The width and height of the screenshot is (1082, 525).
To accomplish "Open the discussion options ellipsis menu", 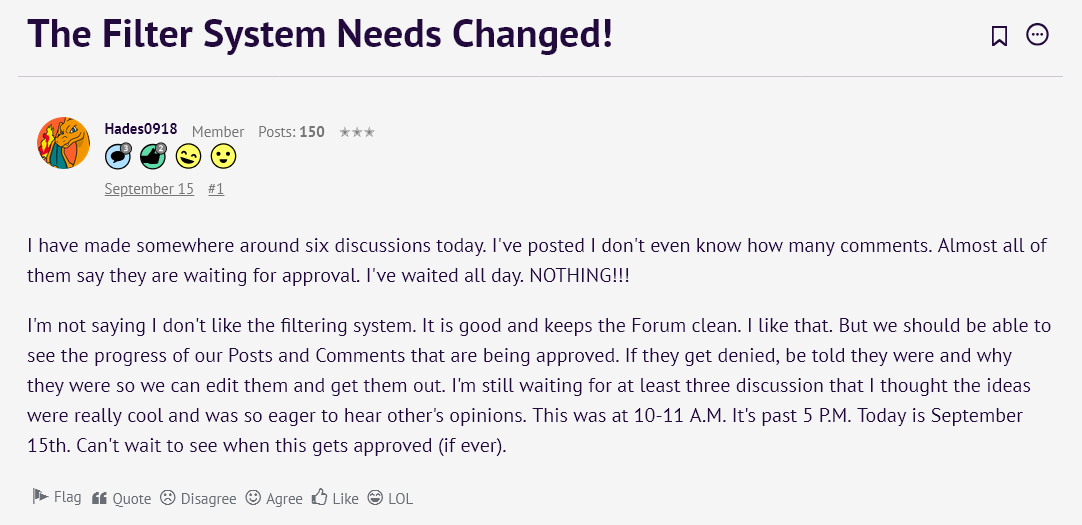I will pos(1038,36).
